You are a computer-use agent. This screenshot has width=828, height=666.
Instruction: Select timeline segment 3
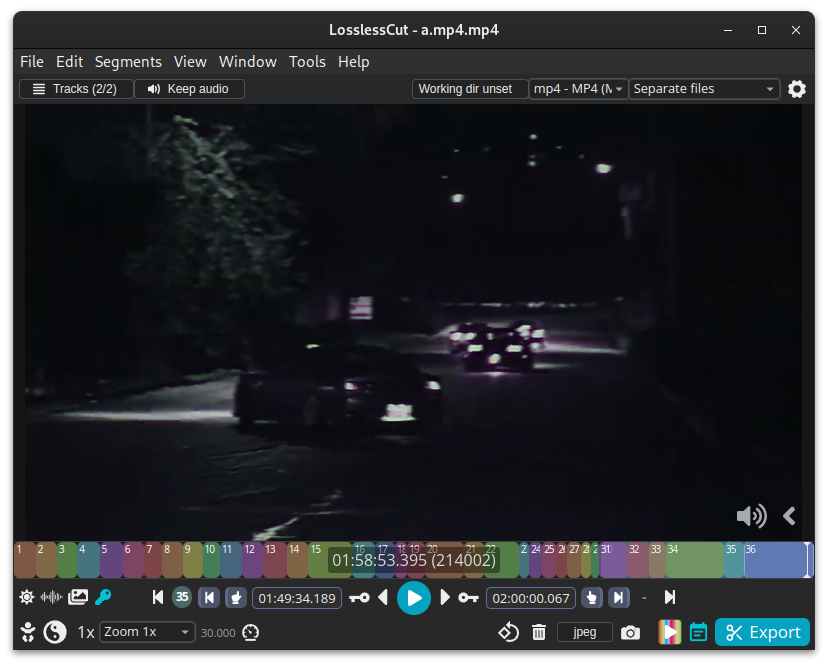click(x=67, y=560)
